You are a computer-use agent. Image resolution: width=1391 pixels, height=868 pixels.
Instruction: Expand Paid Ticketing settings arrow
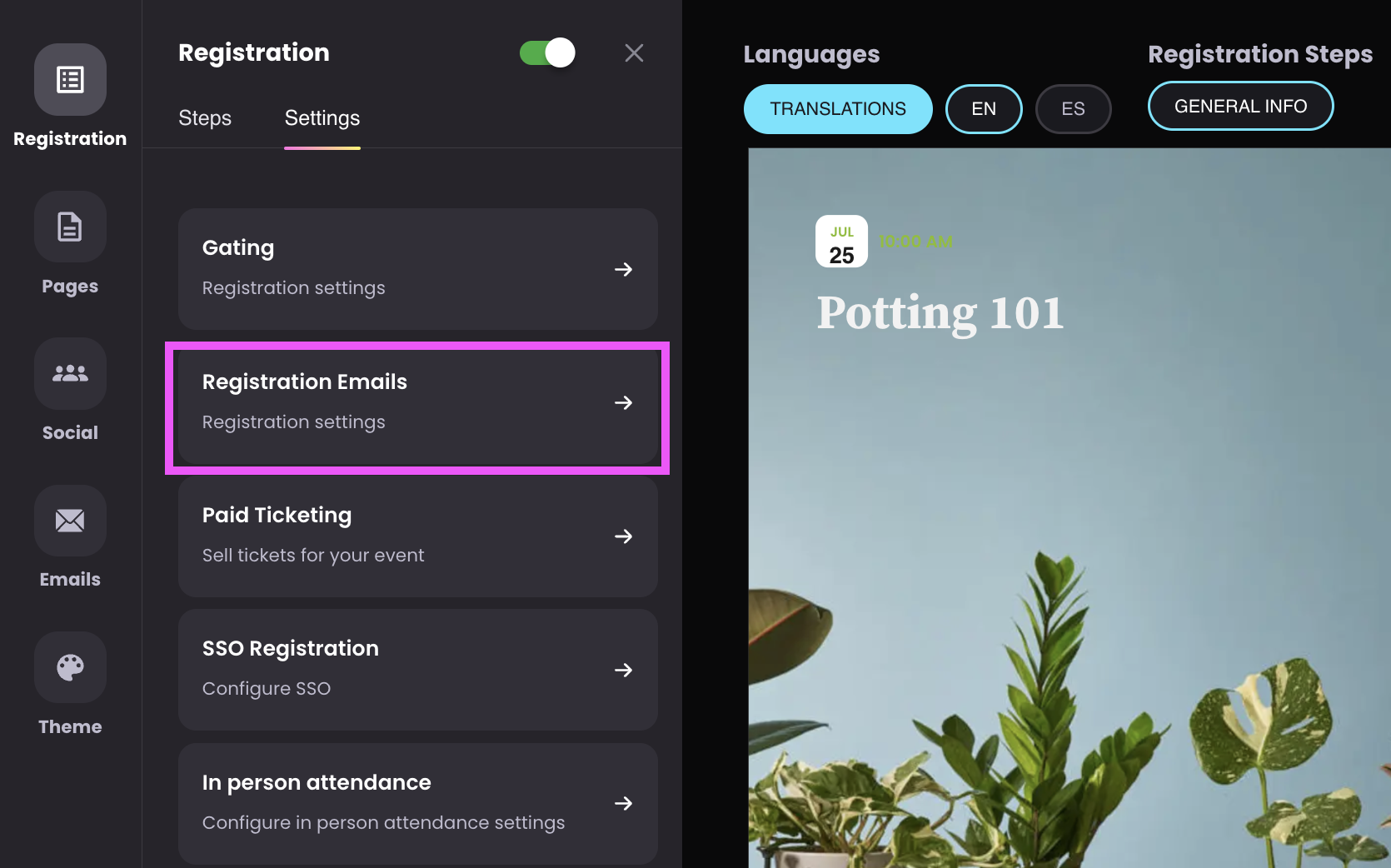point(623,536)
